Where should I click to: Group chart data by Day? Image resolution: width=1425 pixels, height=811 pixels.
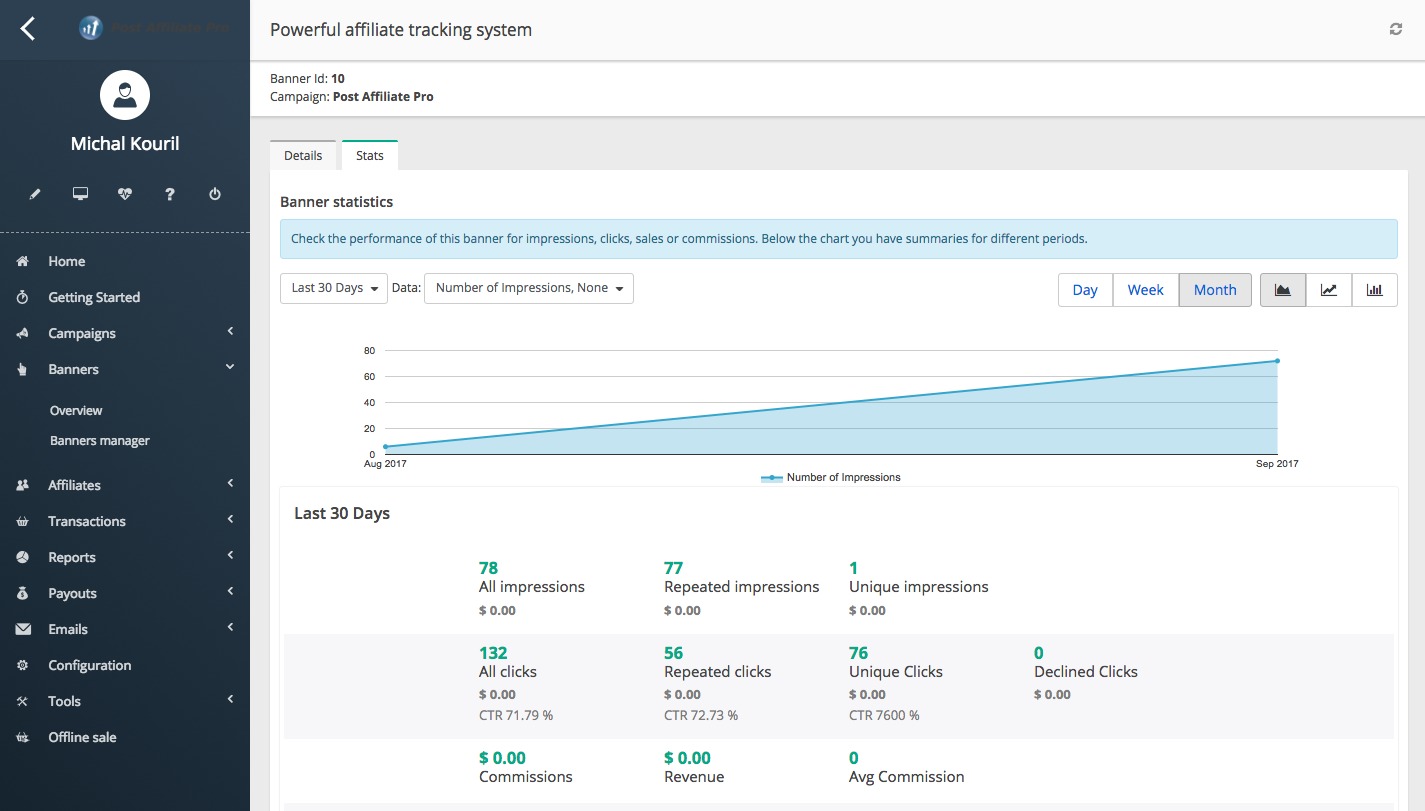pos(1085,290)
